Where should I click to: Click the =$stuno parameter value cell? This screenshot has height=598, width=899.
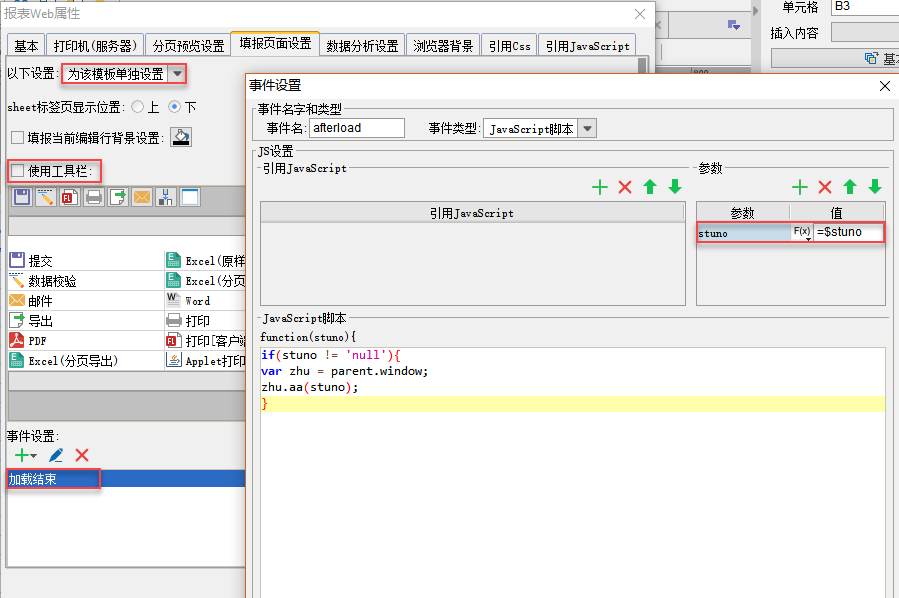849,232
